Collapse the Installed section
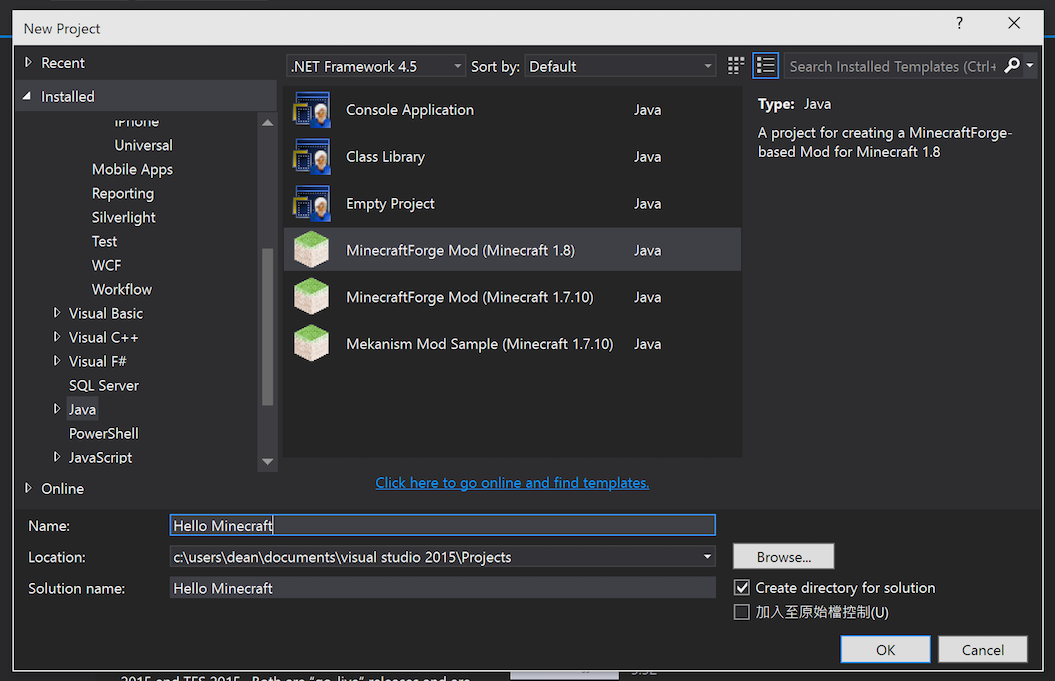The width and height of the screenshot is (1055, 681). [x=27, y=96]
